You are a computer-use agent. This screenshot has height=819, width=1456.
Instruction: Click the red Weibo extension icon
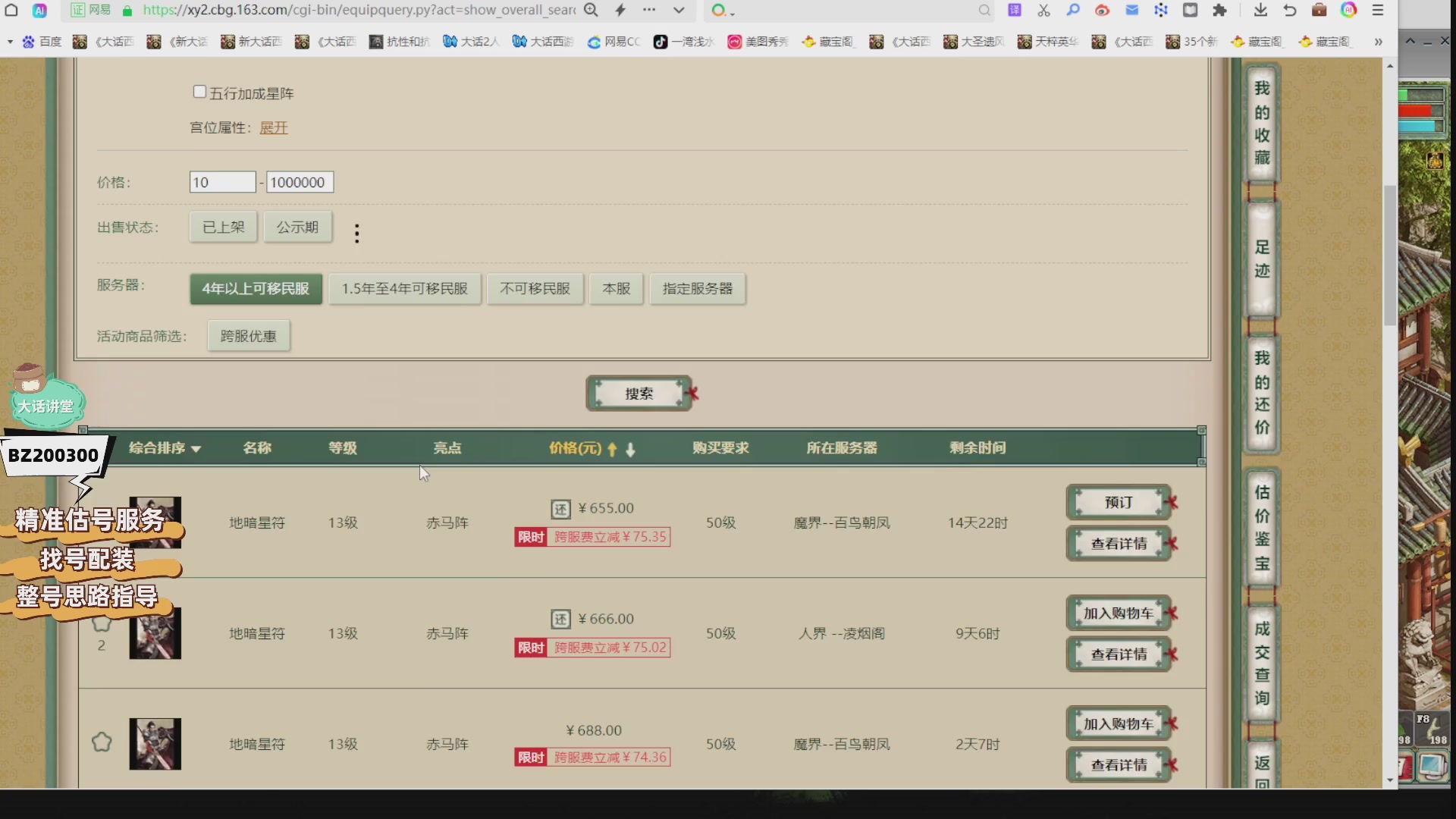click(1102, 10)
